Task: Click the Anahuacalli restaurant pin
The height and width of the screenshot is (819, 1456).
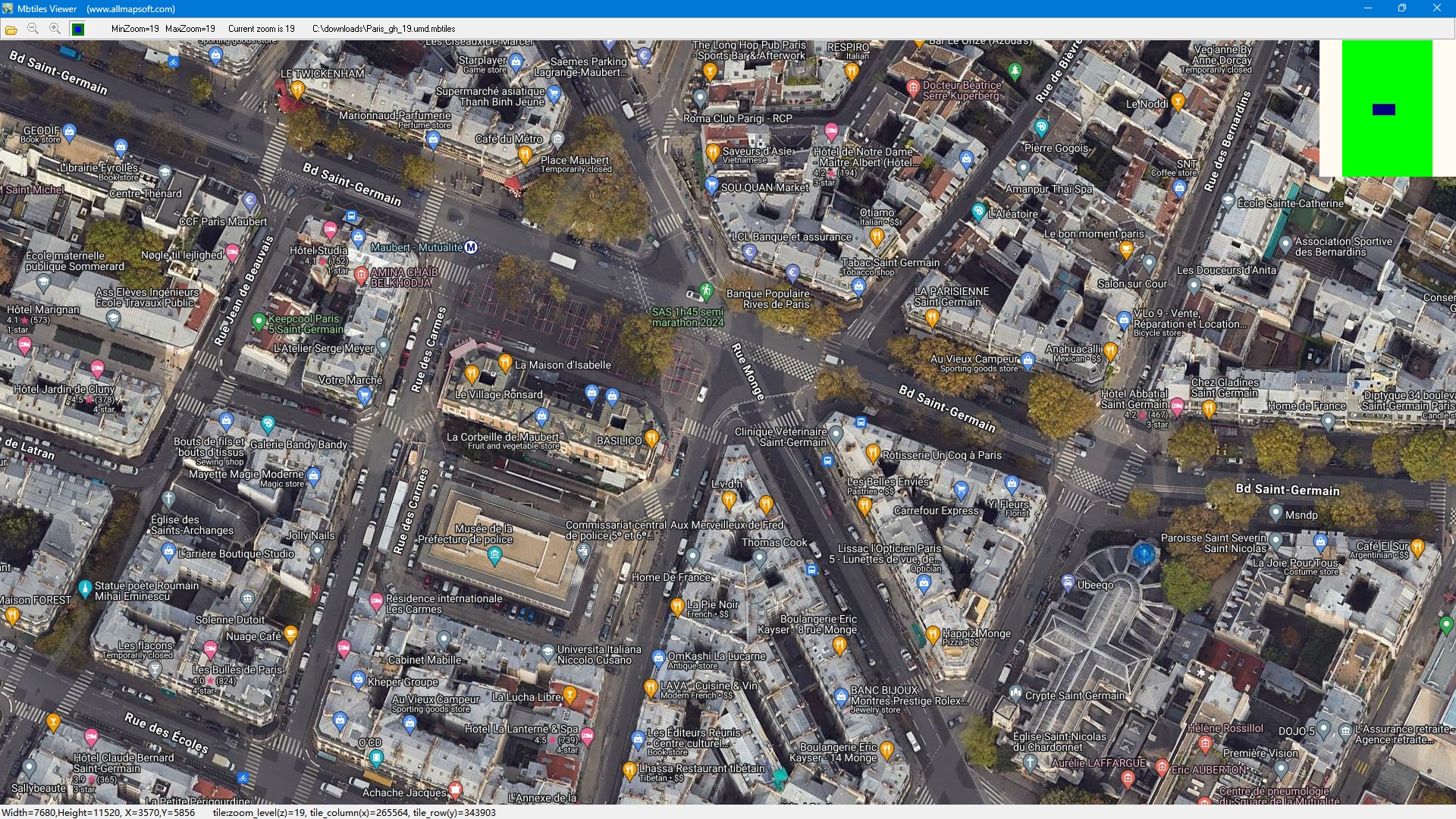Action: point(1110,350)
